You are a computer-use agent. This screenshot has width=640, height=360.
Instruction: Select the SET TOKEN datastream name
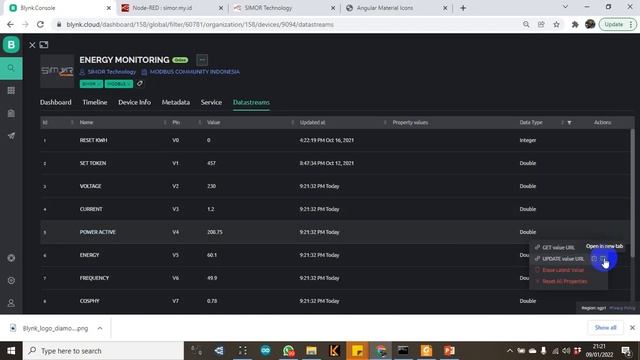pos(93,163)
